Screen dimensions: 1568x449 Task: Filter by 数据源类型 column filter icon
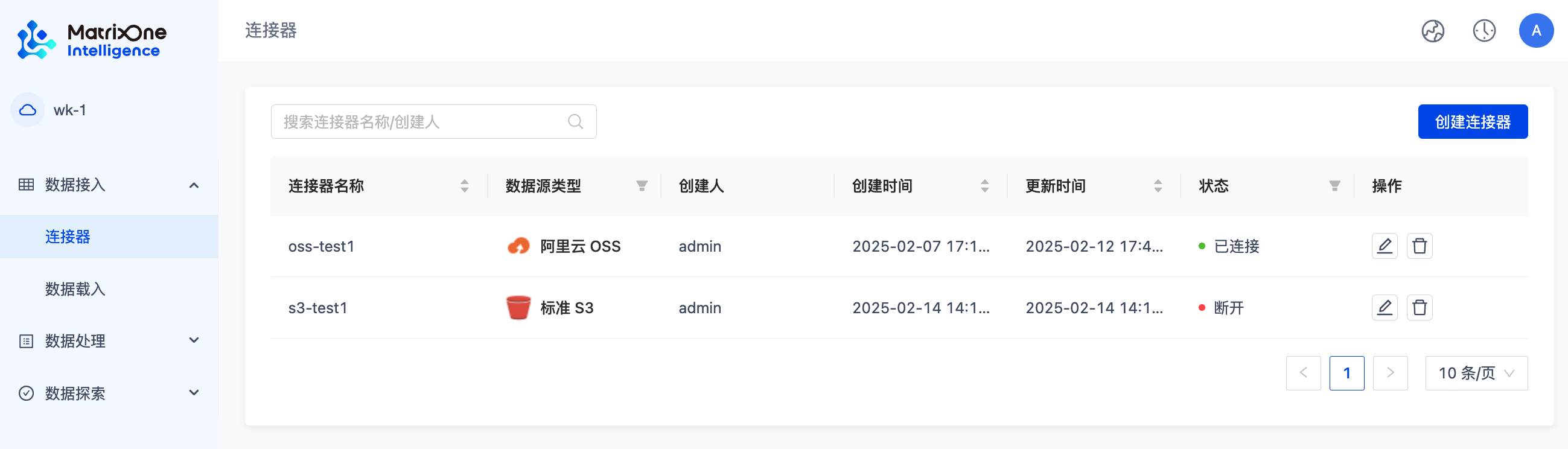click(x=642, y=185)
